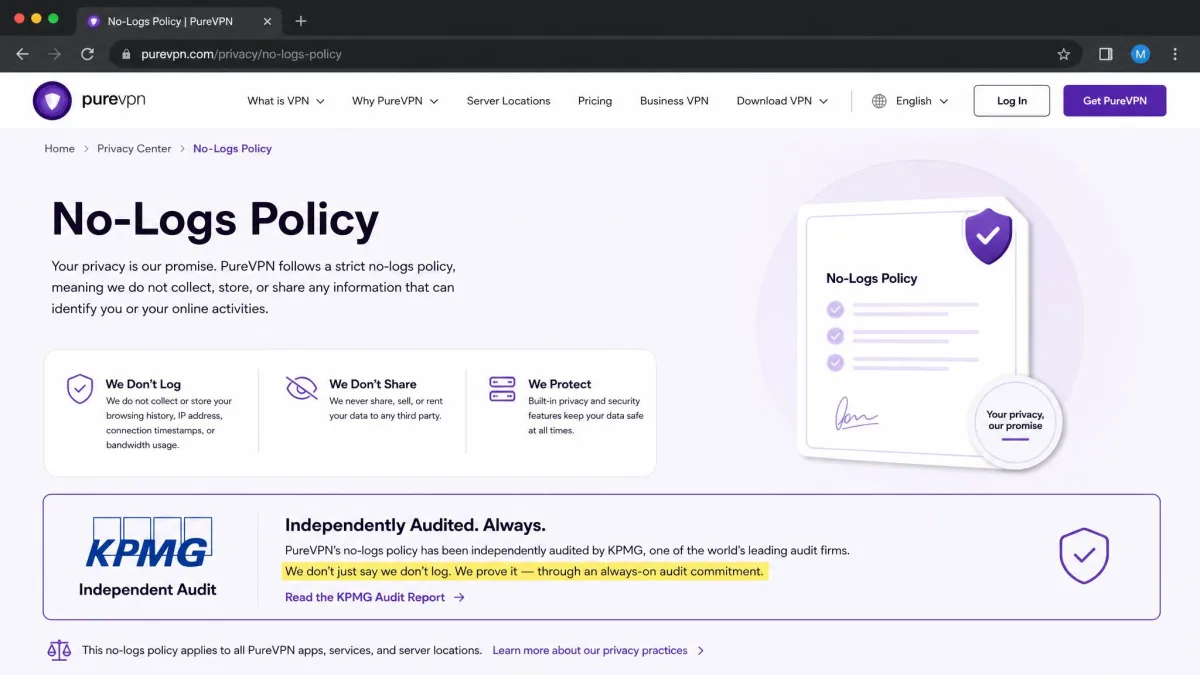Expand the What is VPN dropdown
The width and height of the screenshot is (1200, 675).
coord(286,101)
